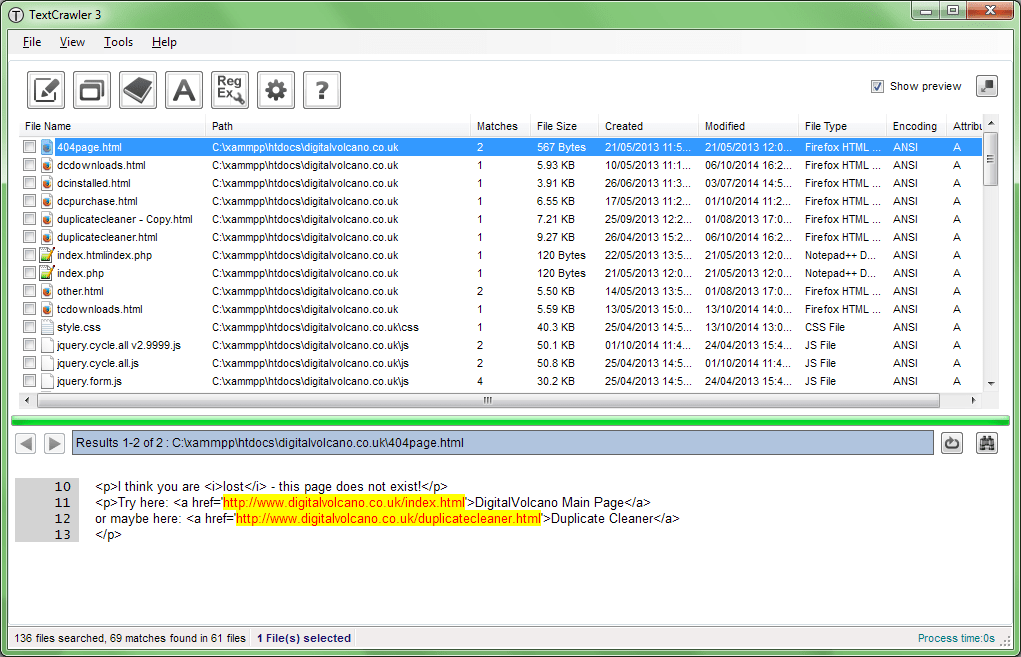
Task: Open the View menu
Action: pos(72,42)
